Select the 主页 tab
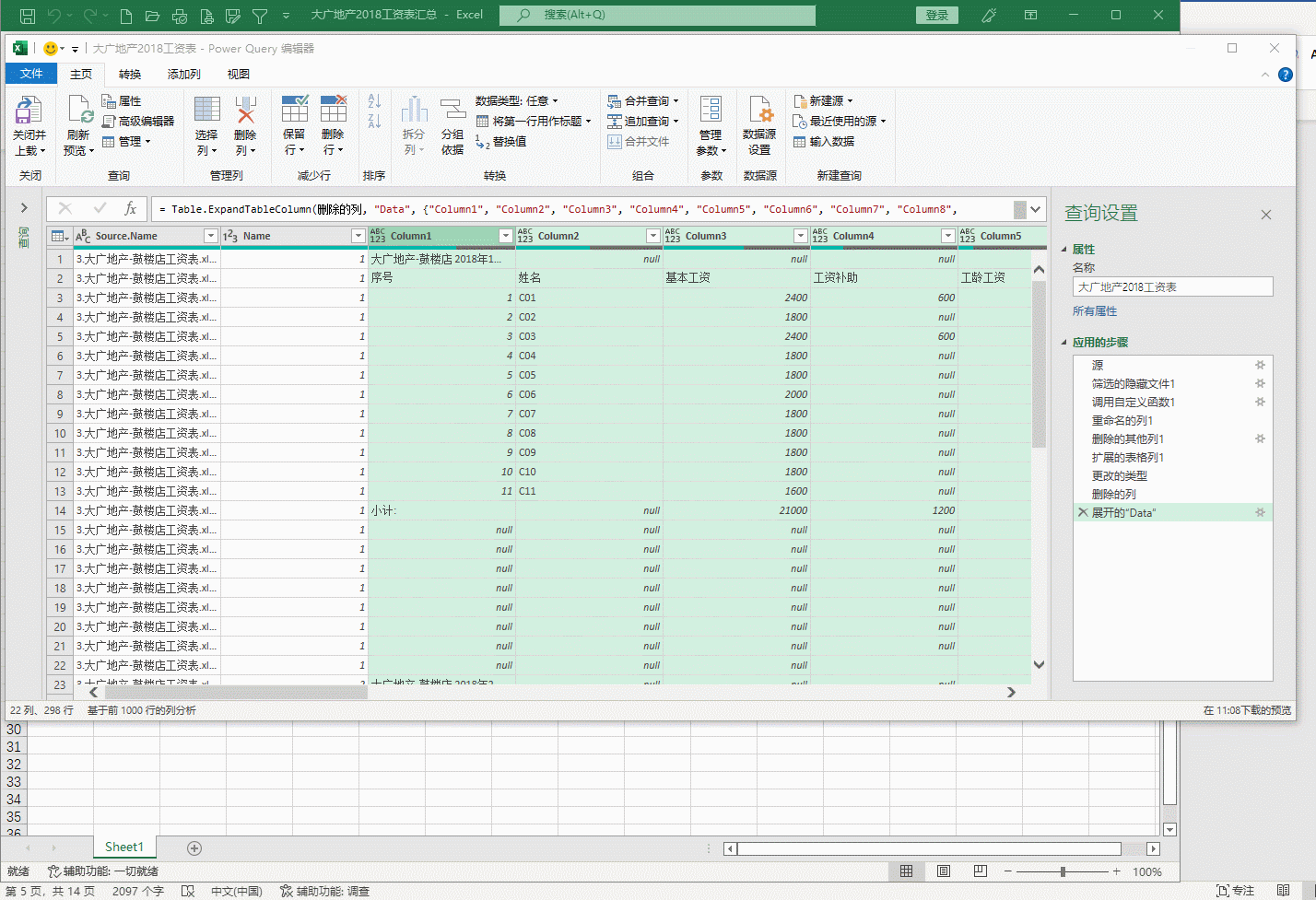The width and height of the screenshot is (1316, 900). (81, 74)
